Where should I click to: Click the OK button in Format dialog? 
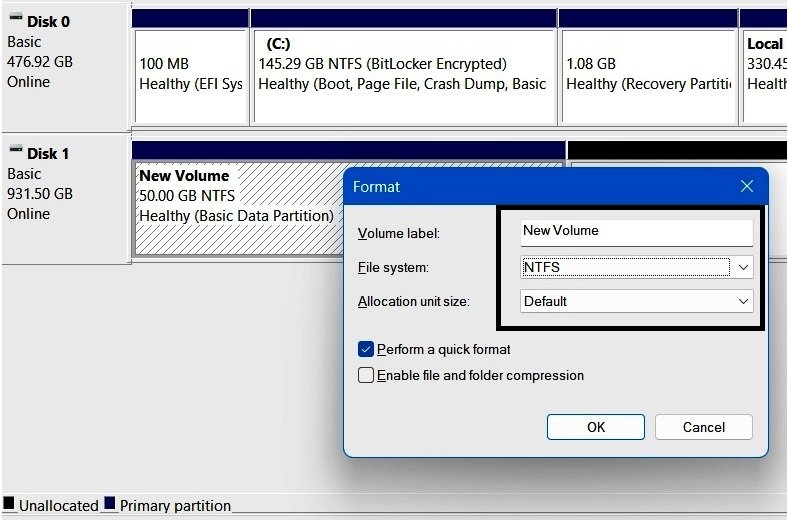(595, 427)
